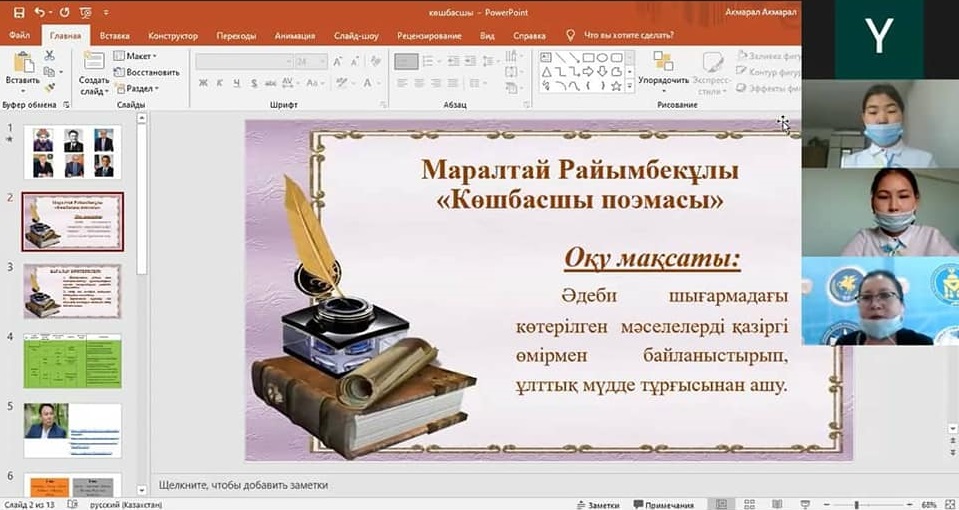Click the Cut scissors icon
Screen dimensions: 959x510
coord(49,56)
